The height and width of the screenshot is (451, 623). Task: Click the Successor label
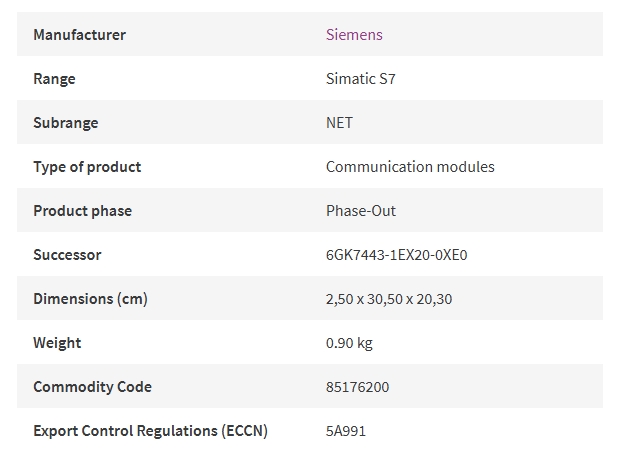[x=67, y=255]
